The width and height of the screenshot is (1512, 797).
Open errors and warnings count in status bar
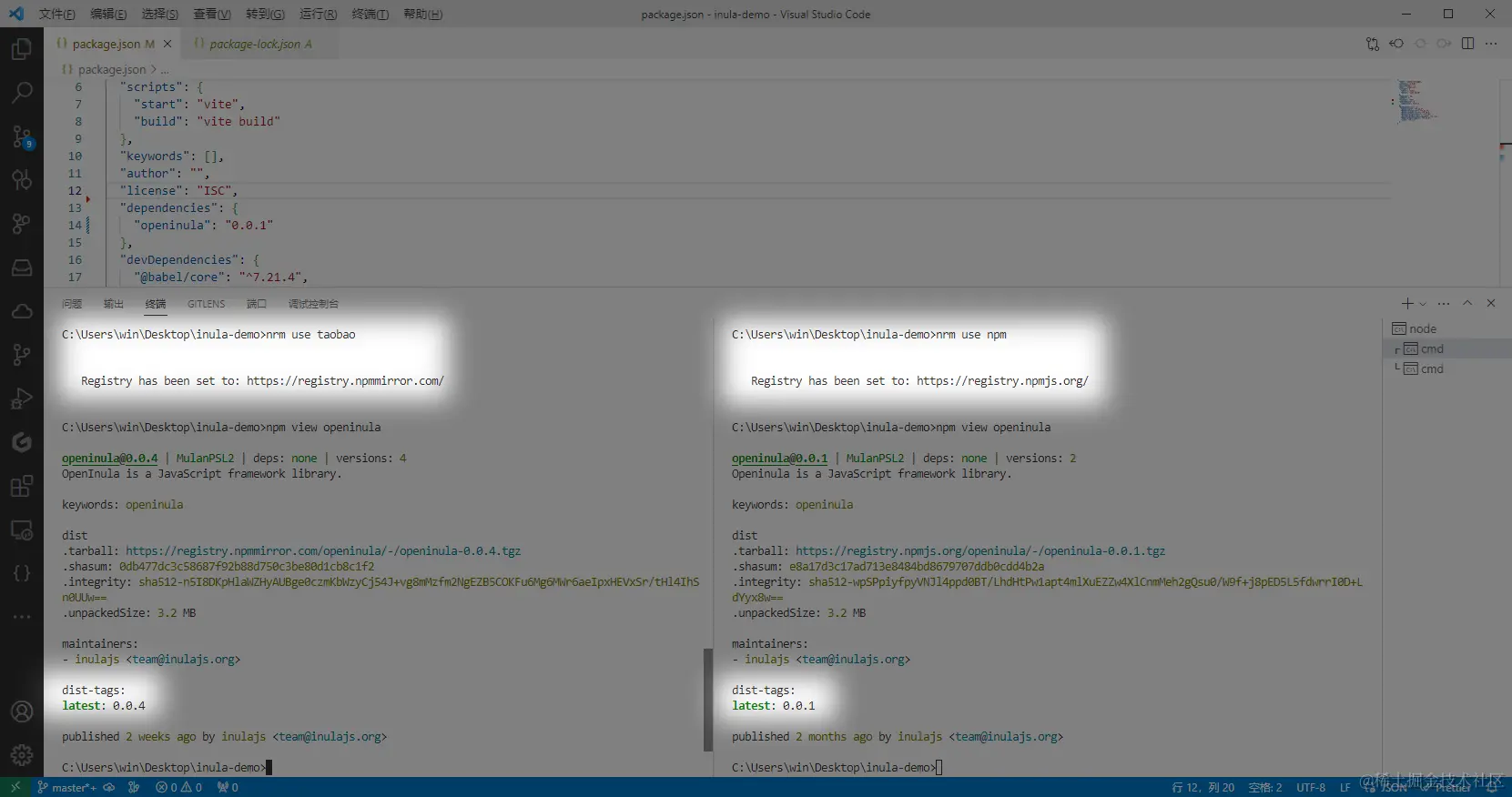[179, 787]
